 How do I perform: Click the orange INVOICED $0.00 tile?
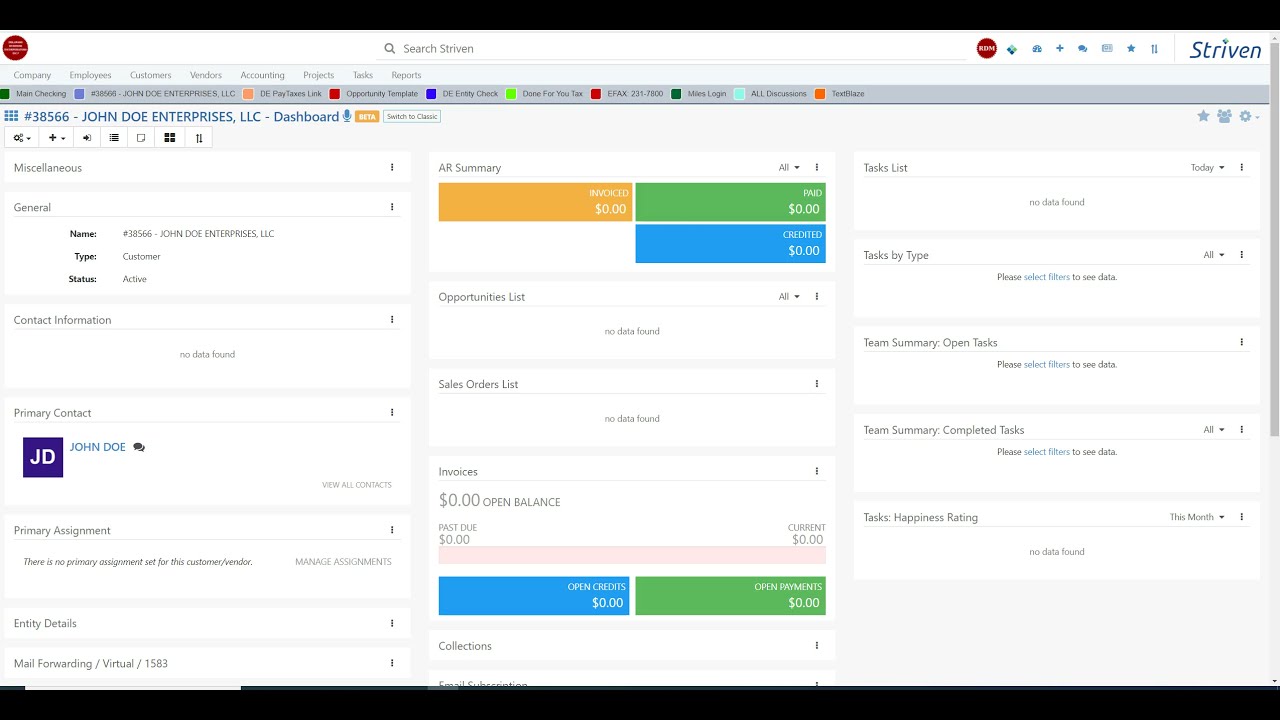536,202
